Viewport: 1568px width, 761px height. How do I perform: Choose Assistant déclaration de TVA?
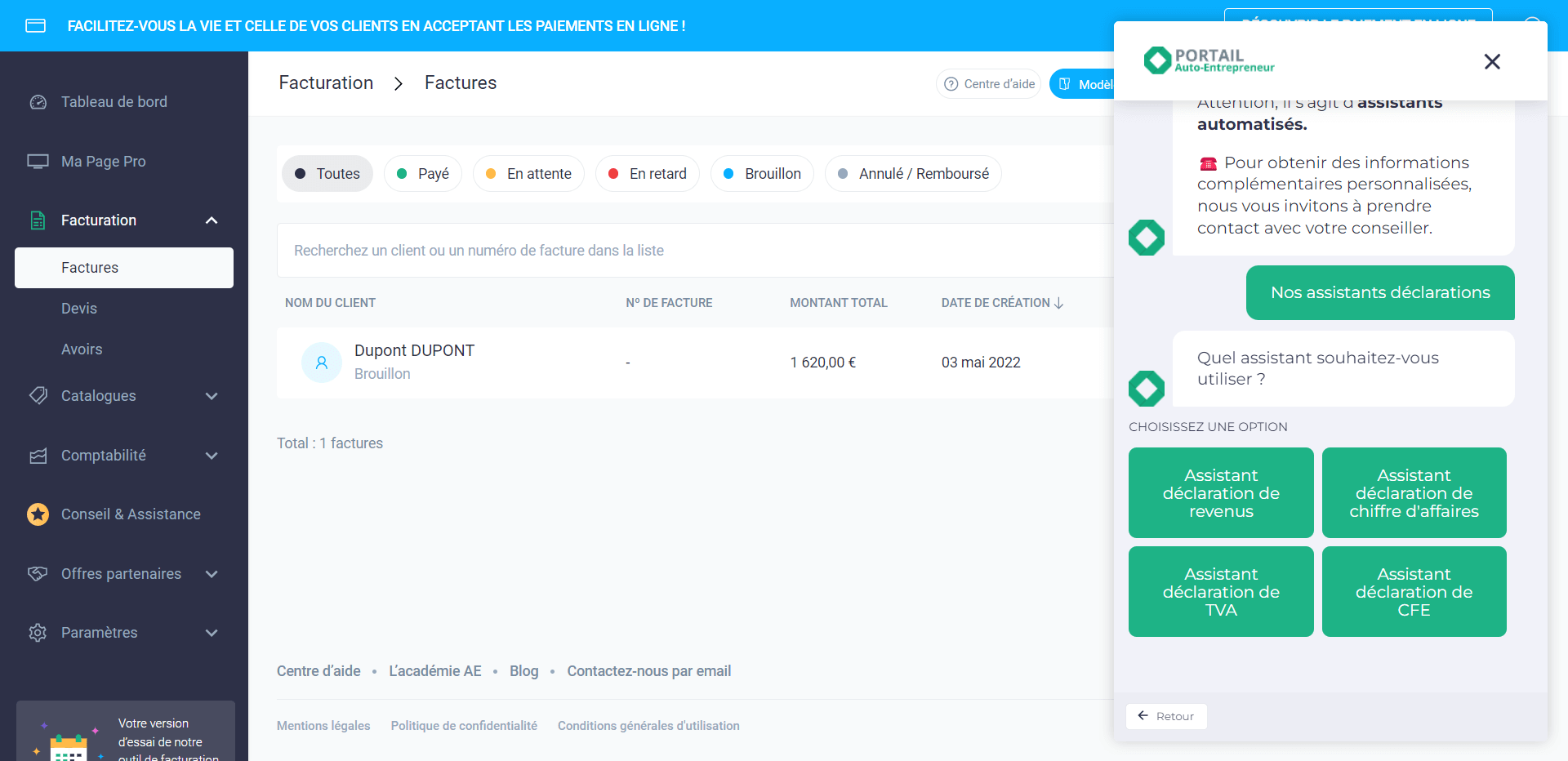click(x=1221, y=592)
